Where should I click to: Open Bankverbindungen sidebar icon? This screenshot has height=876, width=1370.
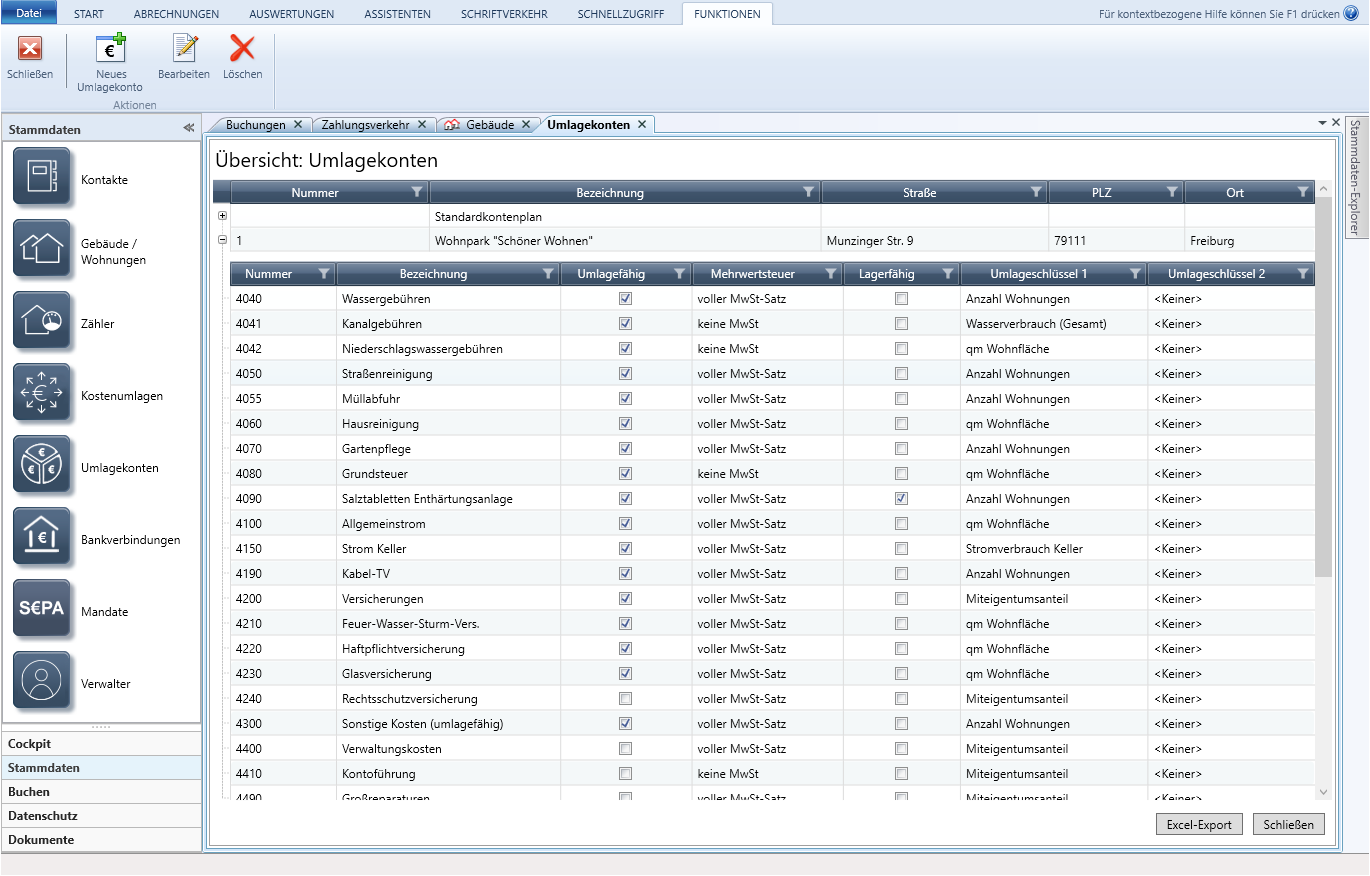coord(42,537)
